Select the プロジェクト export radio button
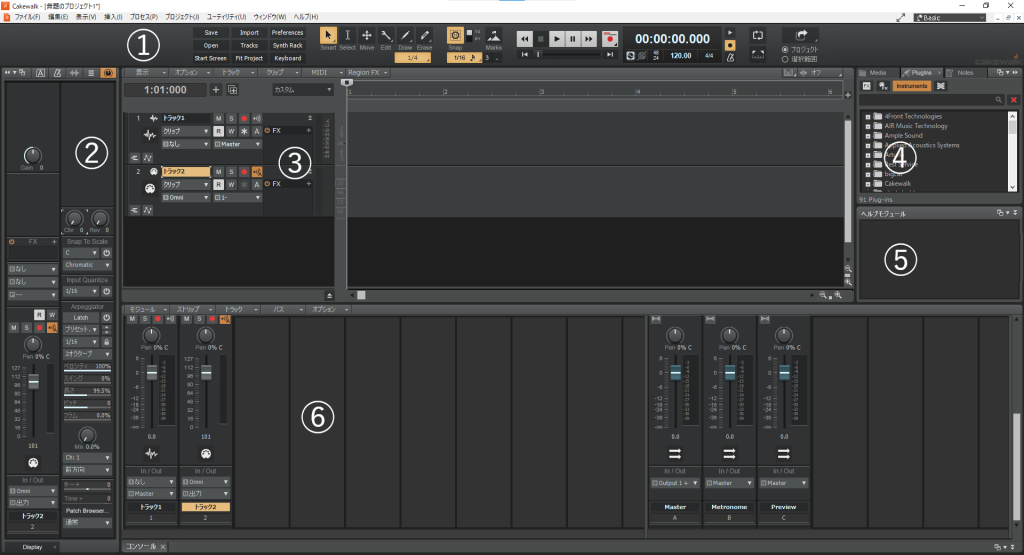Image resolution: width=1024 pixels, height=555 pixels. pos(785,50)
